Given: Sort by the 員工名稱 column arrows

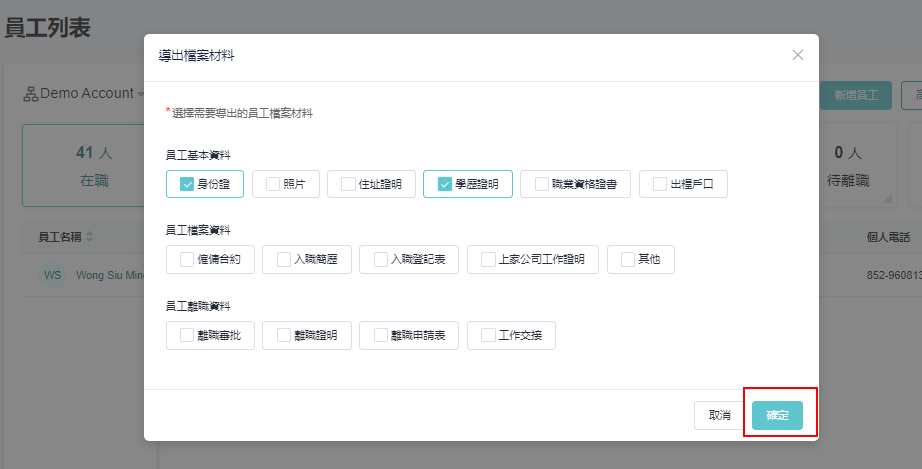Looking at the screenshot, I should (89, 237).
